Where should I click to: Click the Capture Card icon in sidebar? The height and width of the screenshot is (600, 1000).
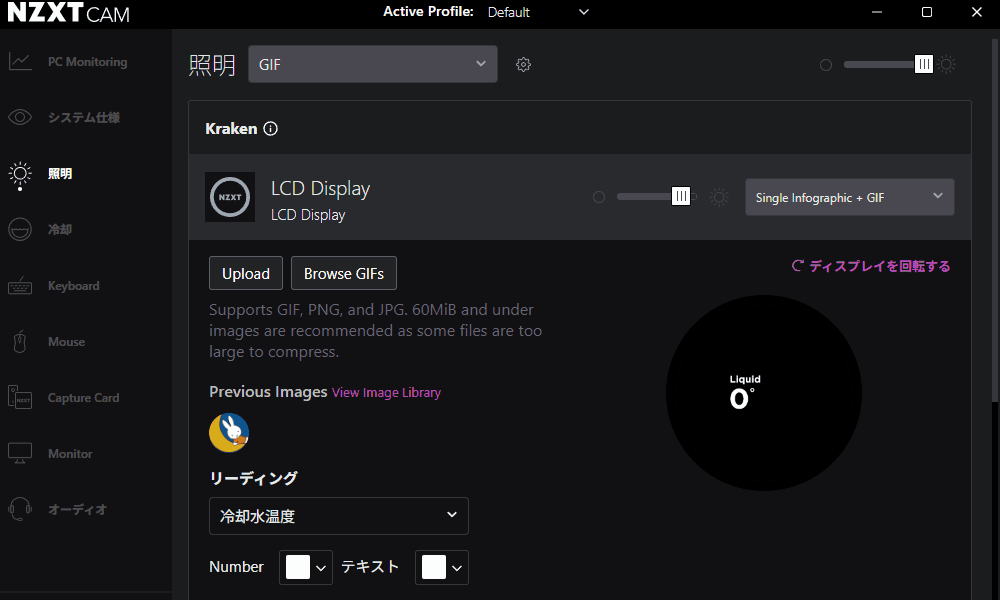tap(20, 397)
